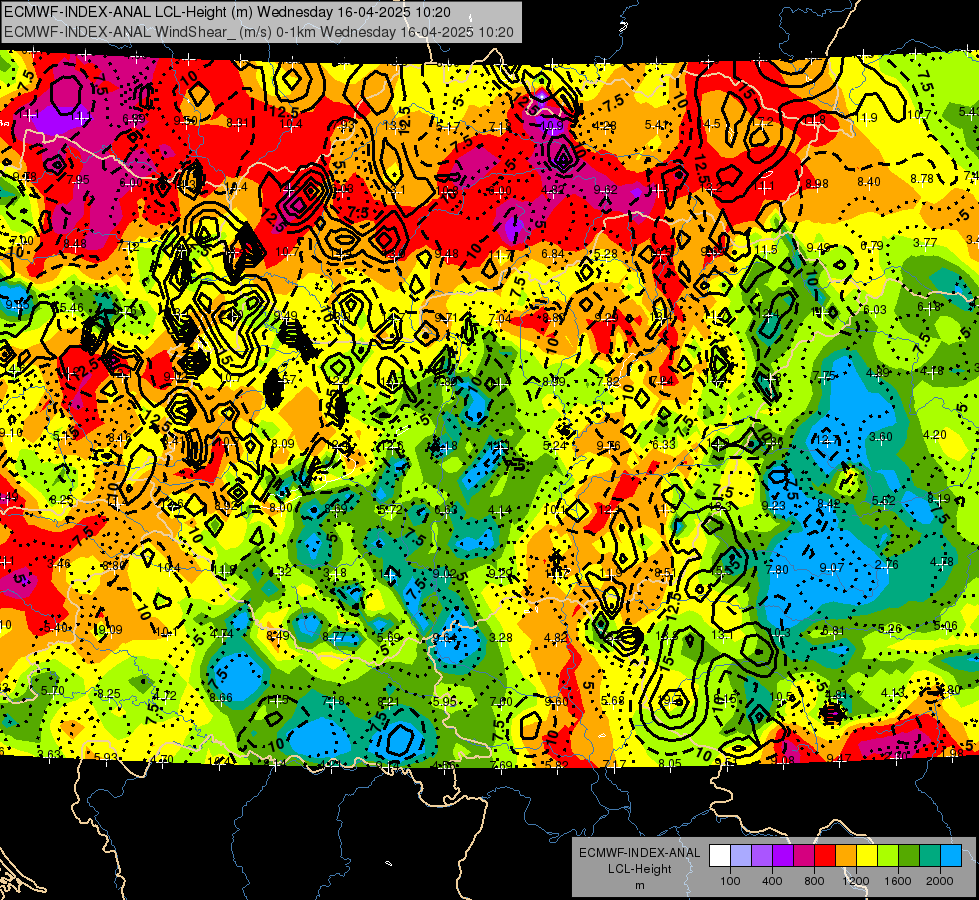979x900 pixels.
Task: Click the grid value 9.07
Action: pos(832,567)
